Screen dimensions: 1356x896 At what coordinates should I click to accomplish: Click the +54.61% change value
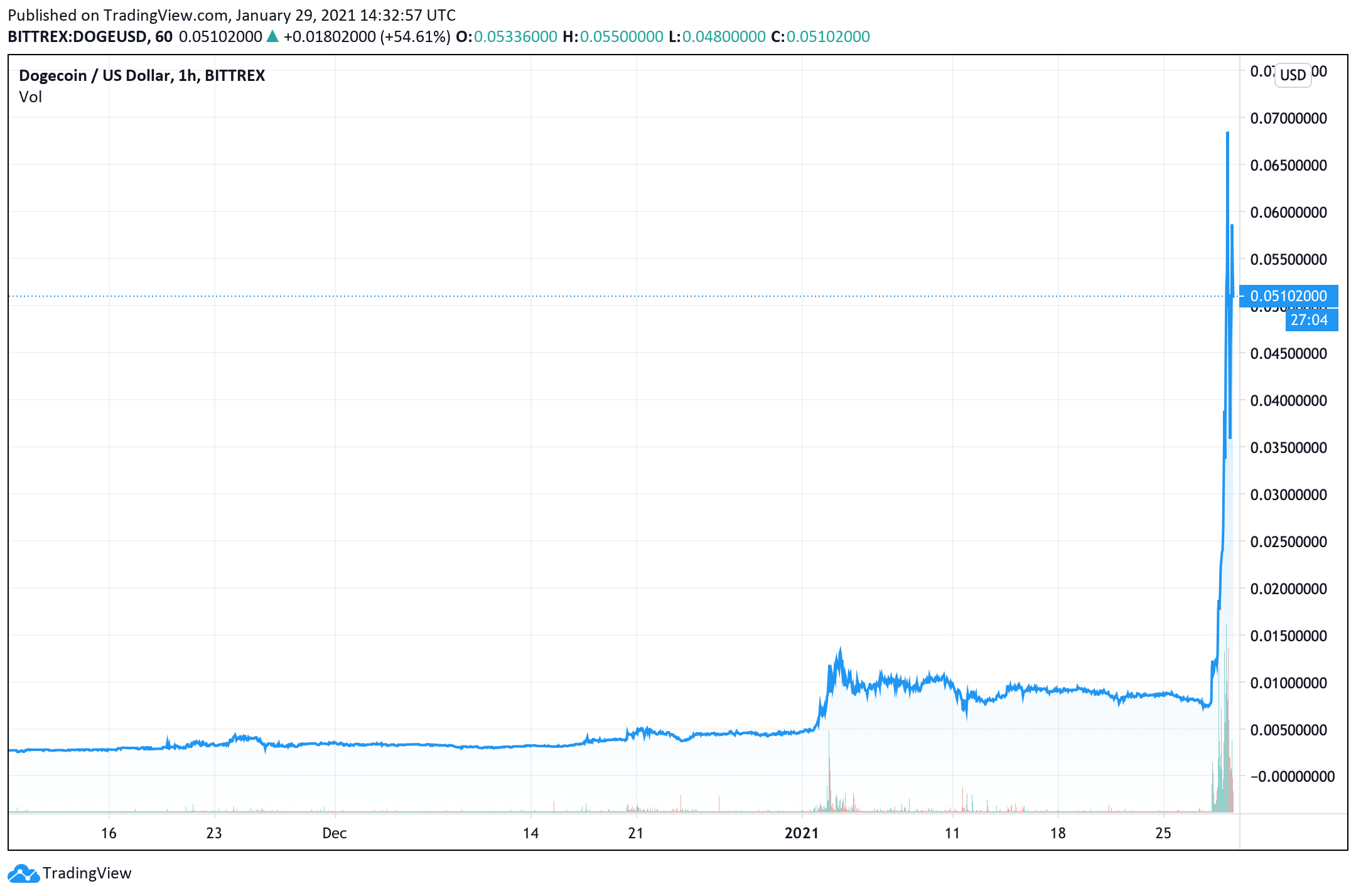pyautogui.click(x=416, y=36)
